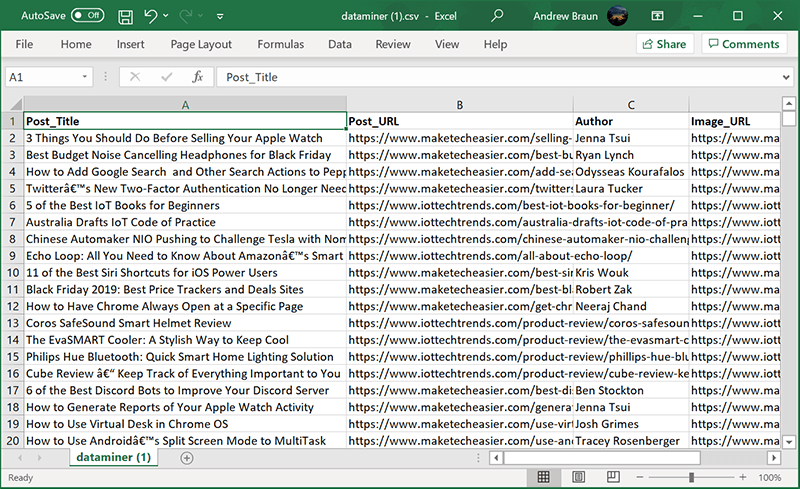Viewport: 800px width, 489px height.
Task: Select the Post_URL header cell
Action: click(x=460, y=121)
